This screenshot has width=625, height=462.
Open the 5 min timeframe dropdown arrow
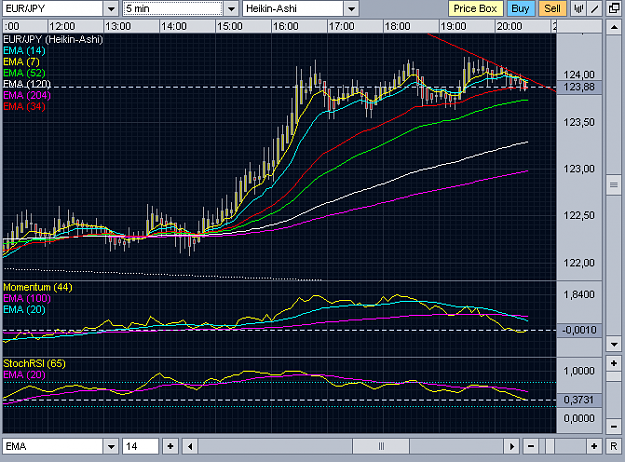231,9
